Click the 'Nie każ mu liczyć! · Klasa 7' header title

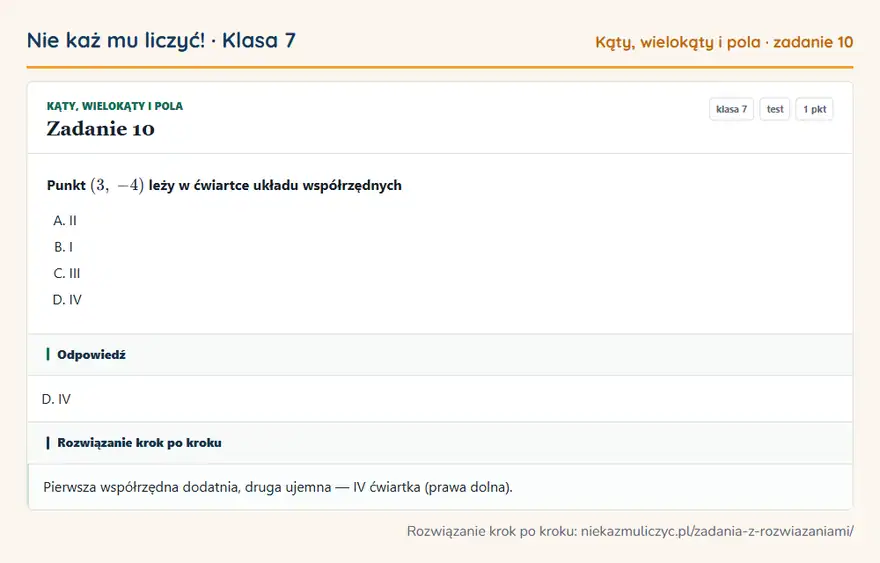tap(161, 40)
